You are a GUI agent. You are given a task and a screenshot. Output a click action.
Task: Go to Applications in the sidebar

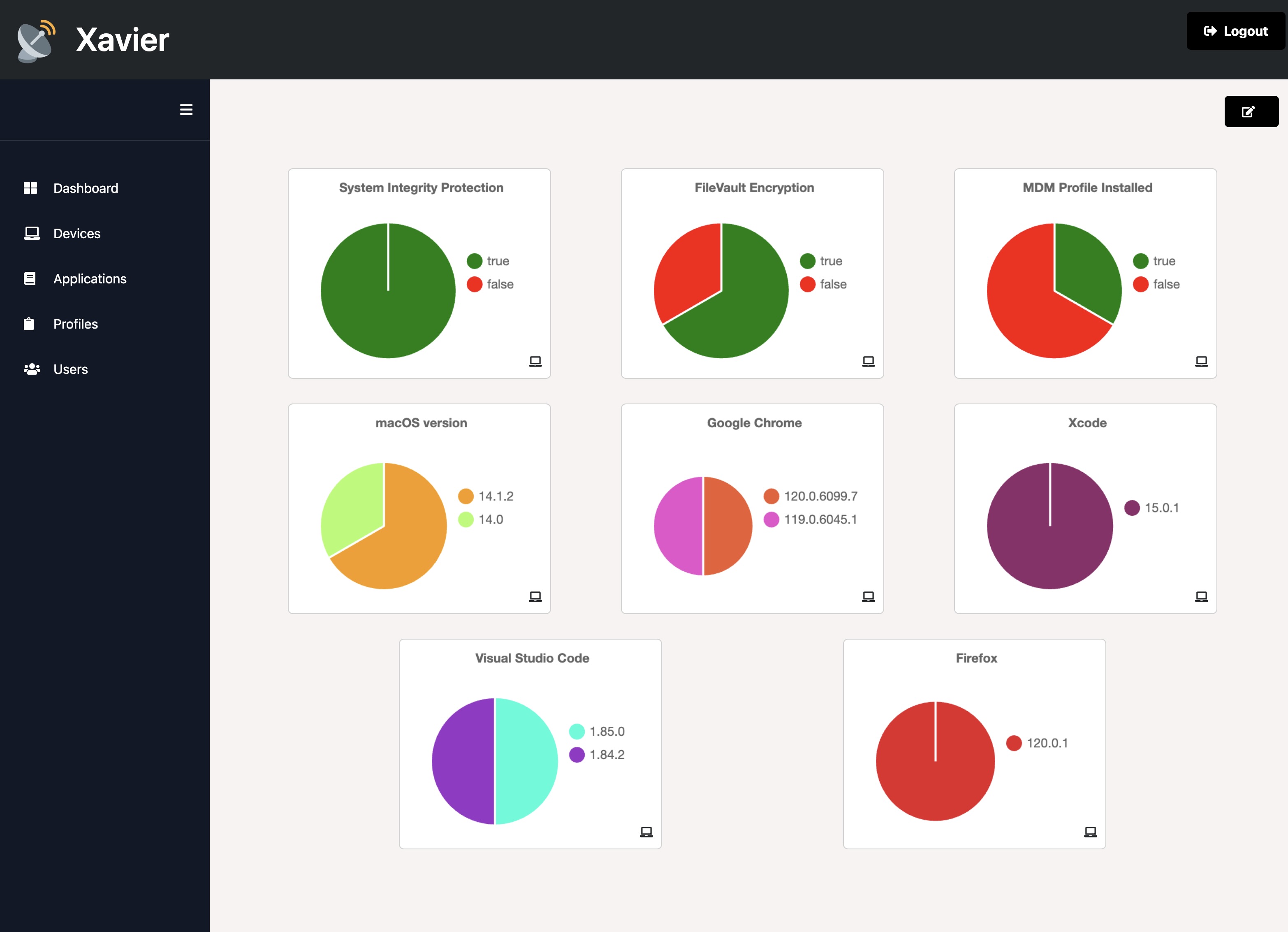click(x=90, y=279)
